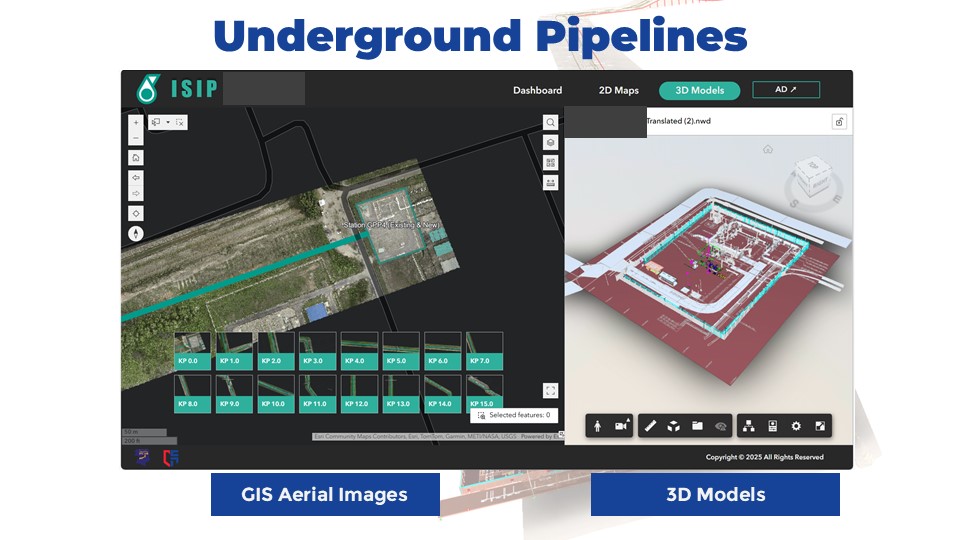Reset map orientation with the compass icon
The width and height of the screenshot is (960, 540).
pyautogui.click(x=136, y=234)
